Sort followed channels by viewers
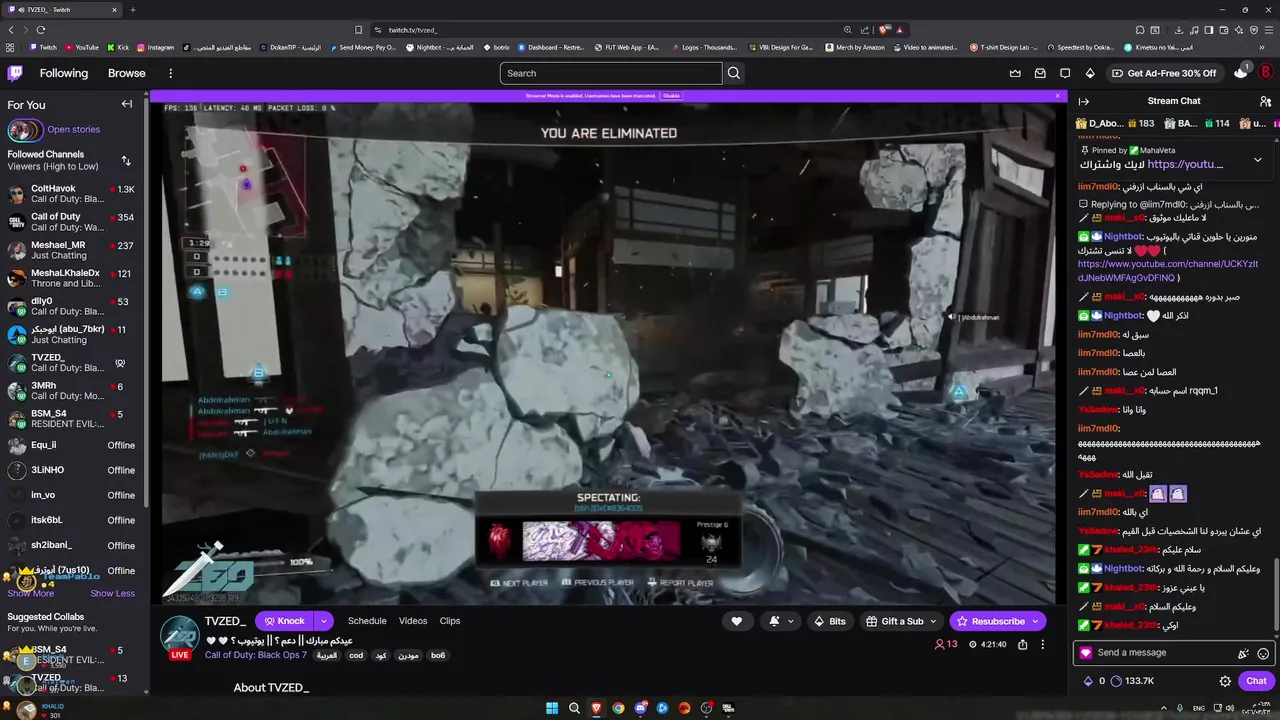Screen dimensions: 1280x720 [126, 160]
